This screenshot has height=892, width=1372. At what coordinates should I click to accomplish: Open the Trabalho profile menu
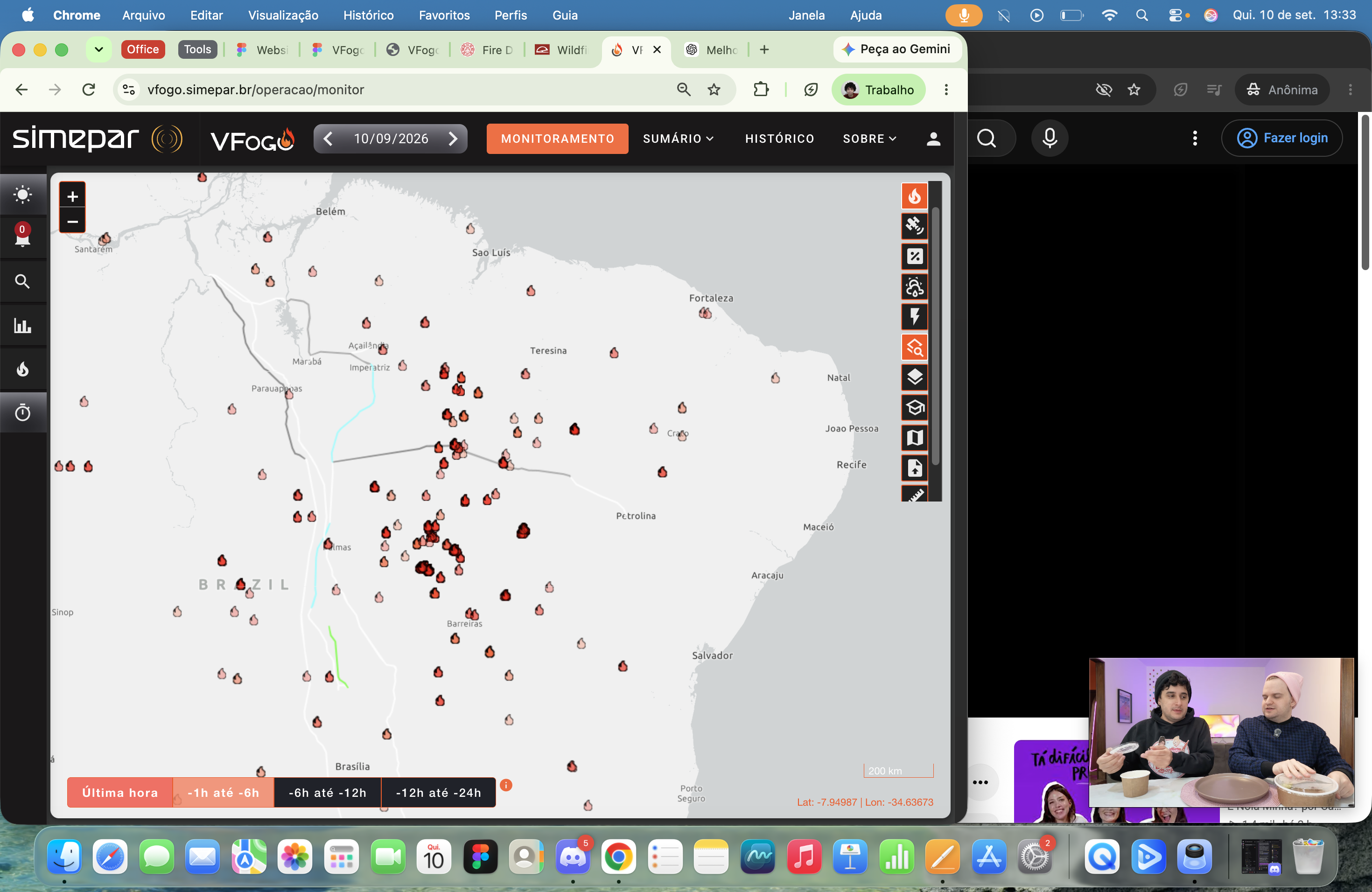pyautogui.click(x=879, y=90)
